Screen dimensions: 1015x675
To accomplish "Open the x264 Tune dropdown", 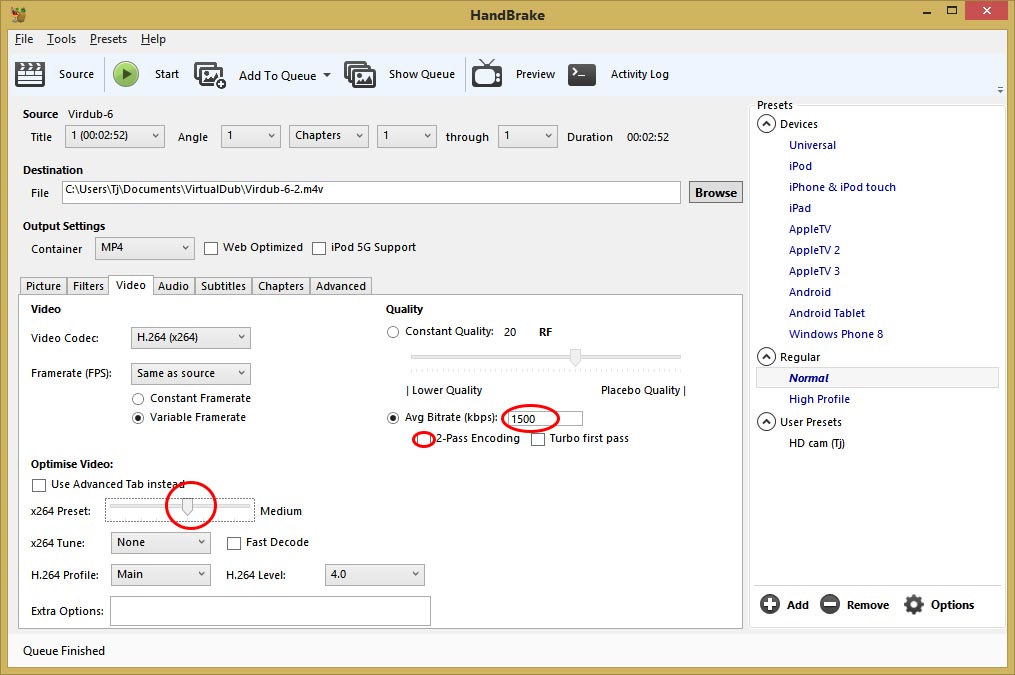I will pos(161,543).
